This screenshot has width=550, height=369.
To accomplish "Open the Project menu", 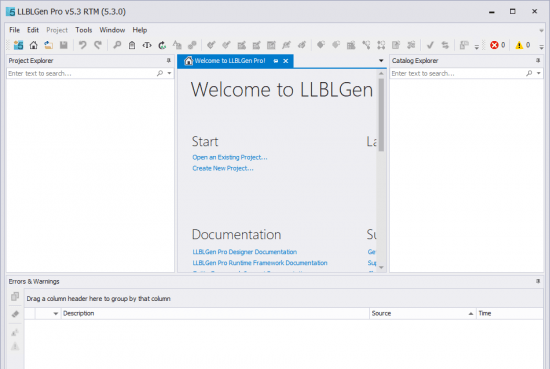I will pyautogui.click(x=57, y=30).
